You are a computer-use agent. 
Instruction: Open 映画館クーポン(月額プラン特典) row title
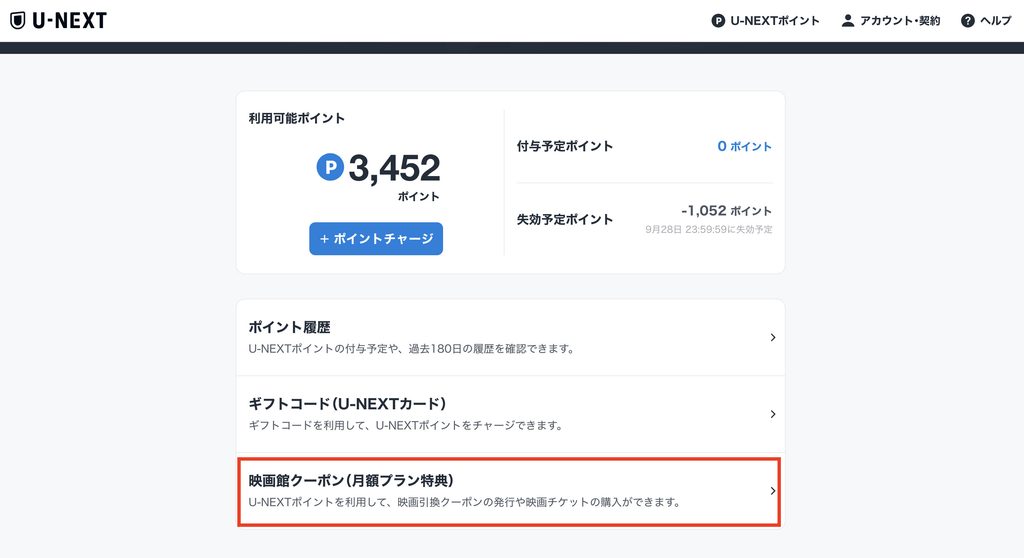[351, 481]
